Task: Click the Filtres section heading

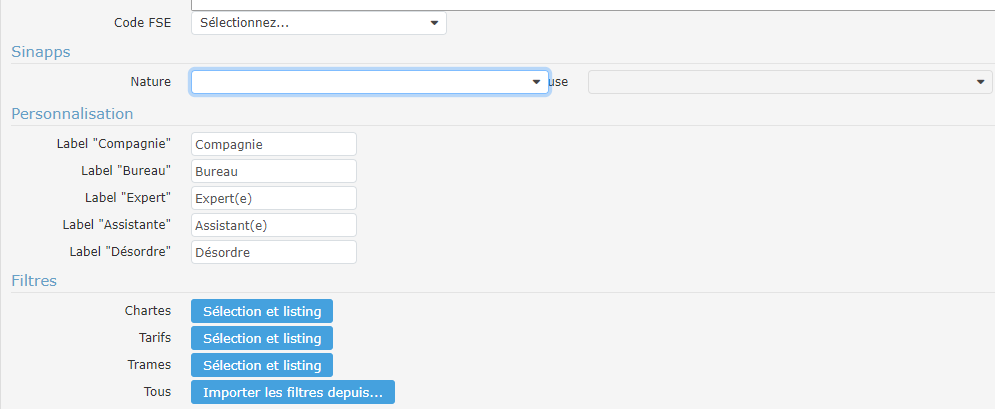Action: (x=34, y=281)
